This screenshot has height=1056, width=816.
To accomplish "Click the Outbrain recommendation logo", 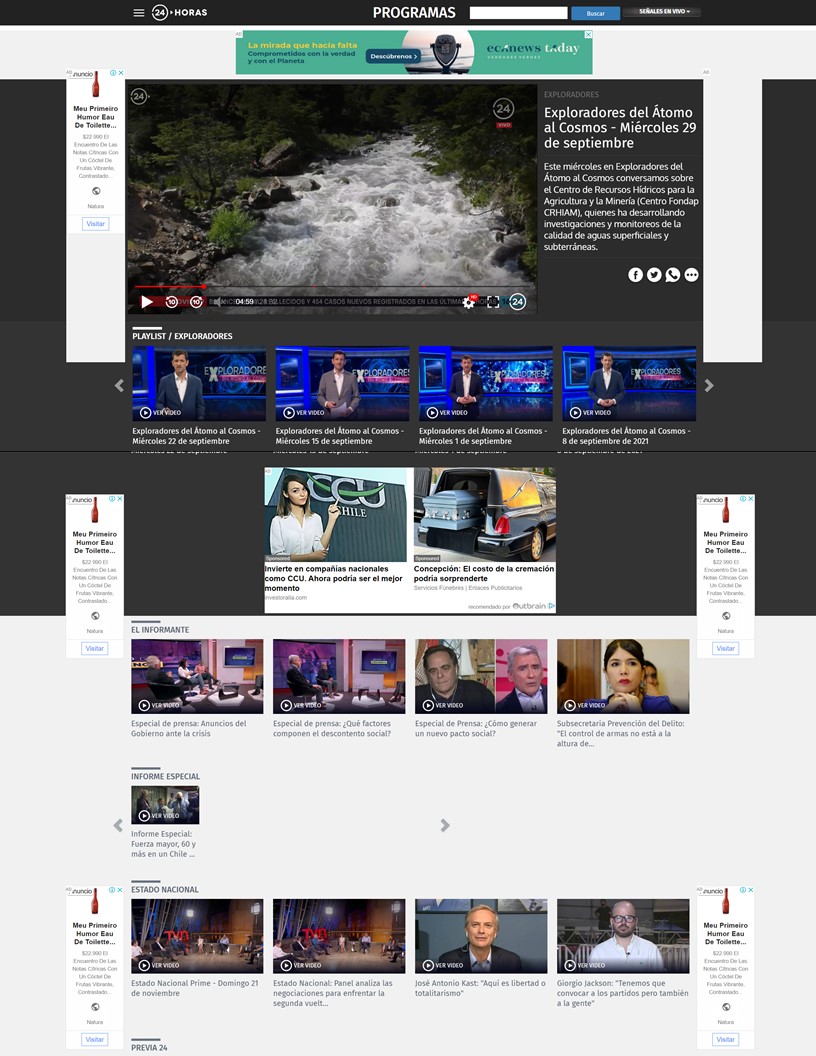I will point(529,606).
